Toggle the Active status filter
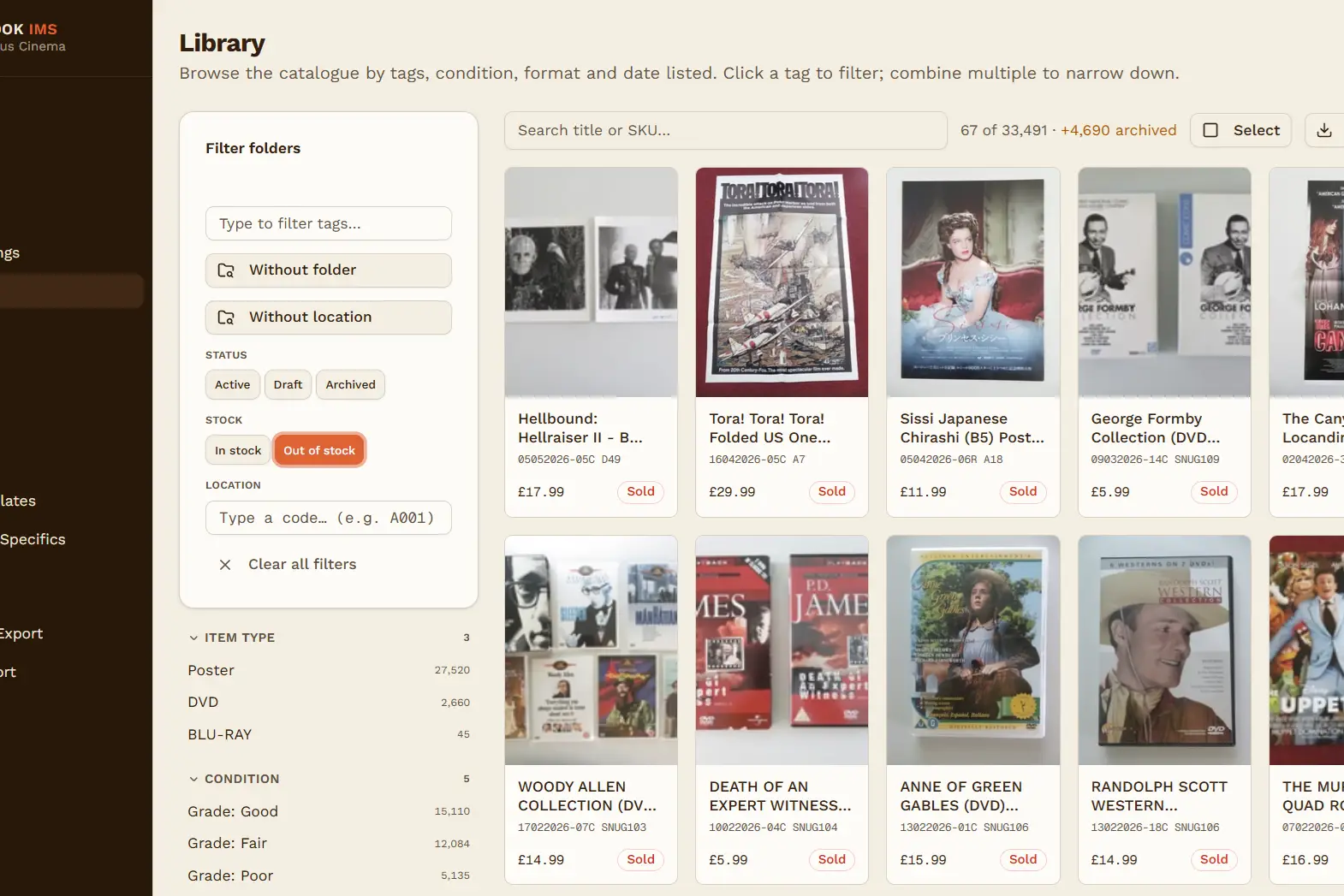The width and height of the screenshot is (1344, 896). [x=233, y=385]
